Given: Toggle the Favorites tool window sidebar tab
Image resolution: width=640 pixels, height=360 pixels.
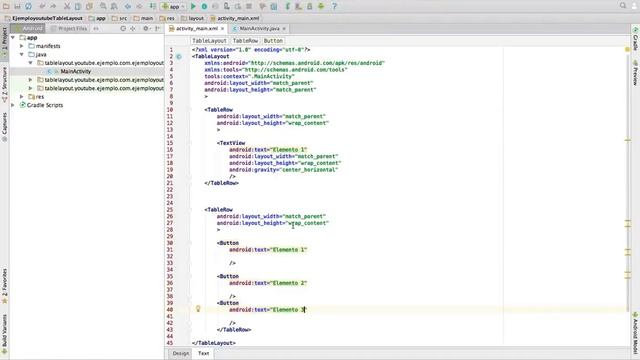Looking at the screenshot, I should [x=4, y=285].
